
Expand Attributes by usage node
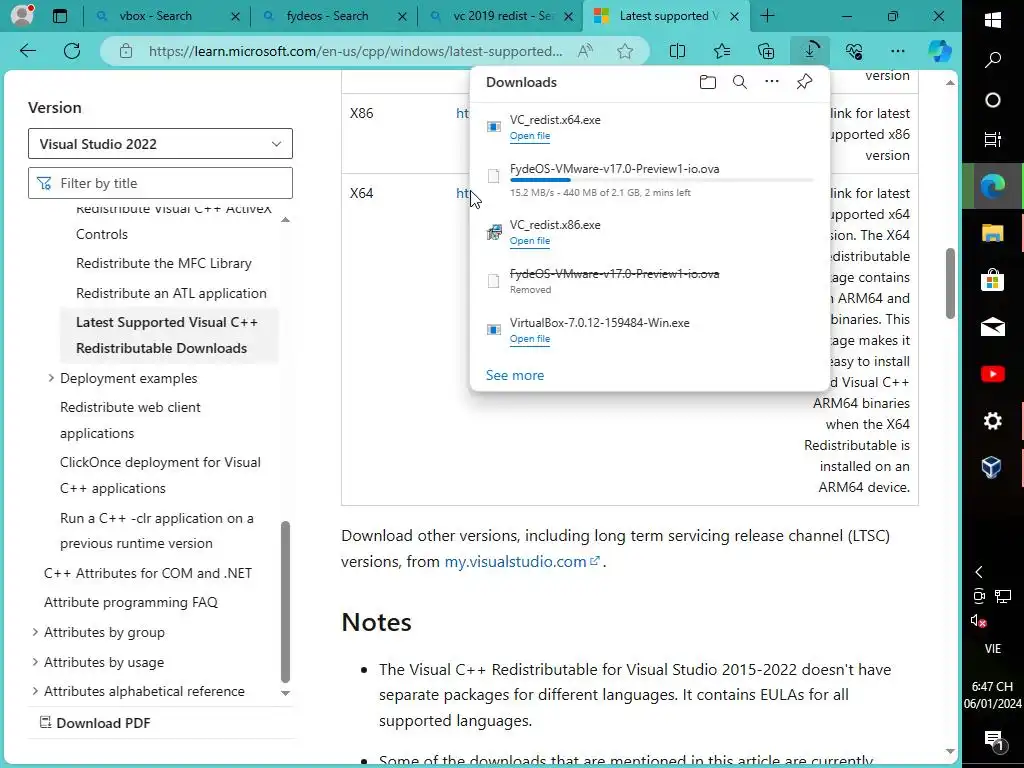(x=35, y=662)
